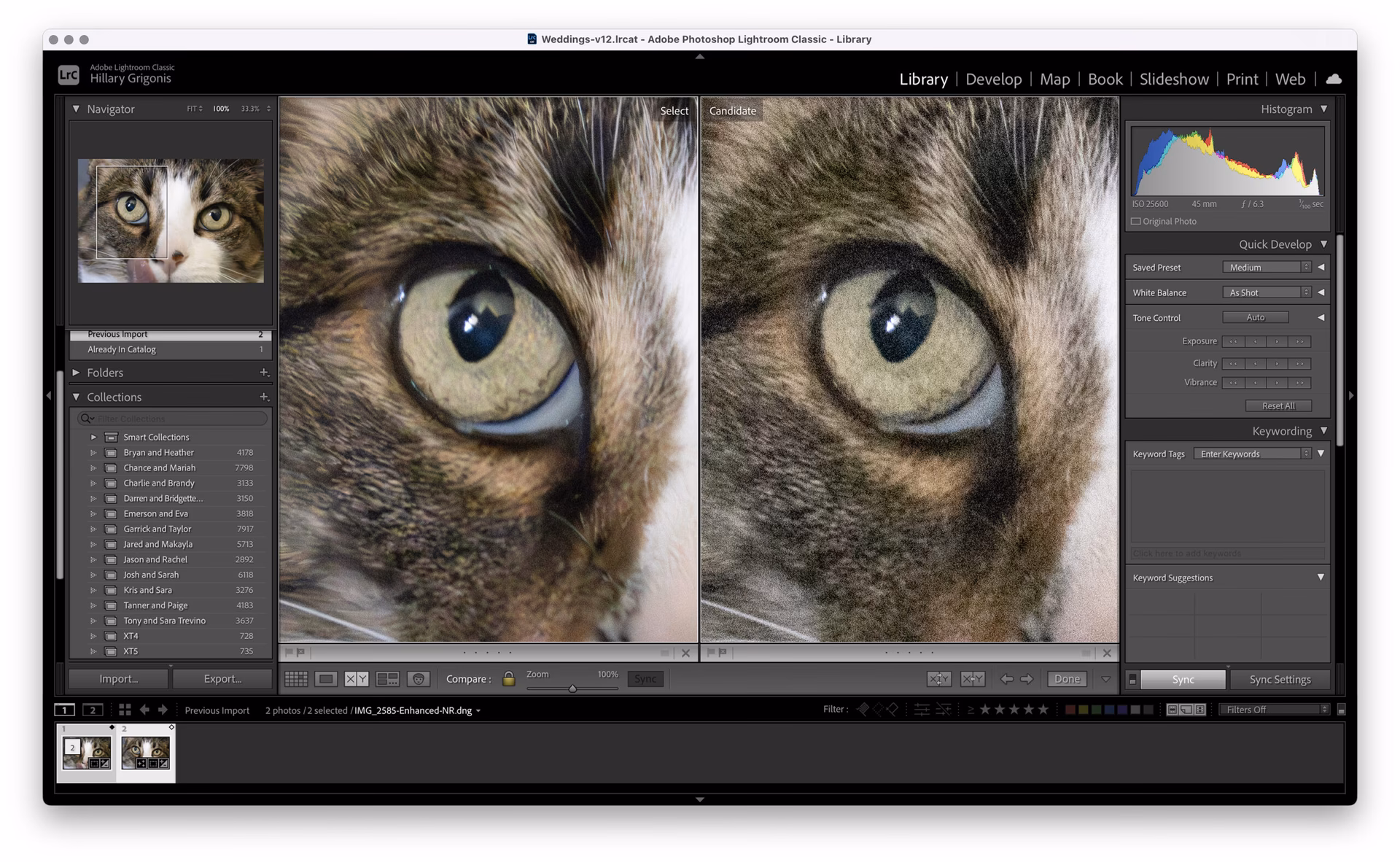Select the second filmstrip thumbnail

tap(146, 753)
